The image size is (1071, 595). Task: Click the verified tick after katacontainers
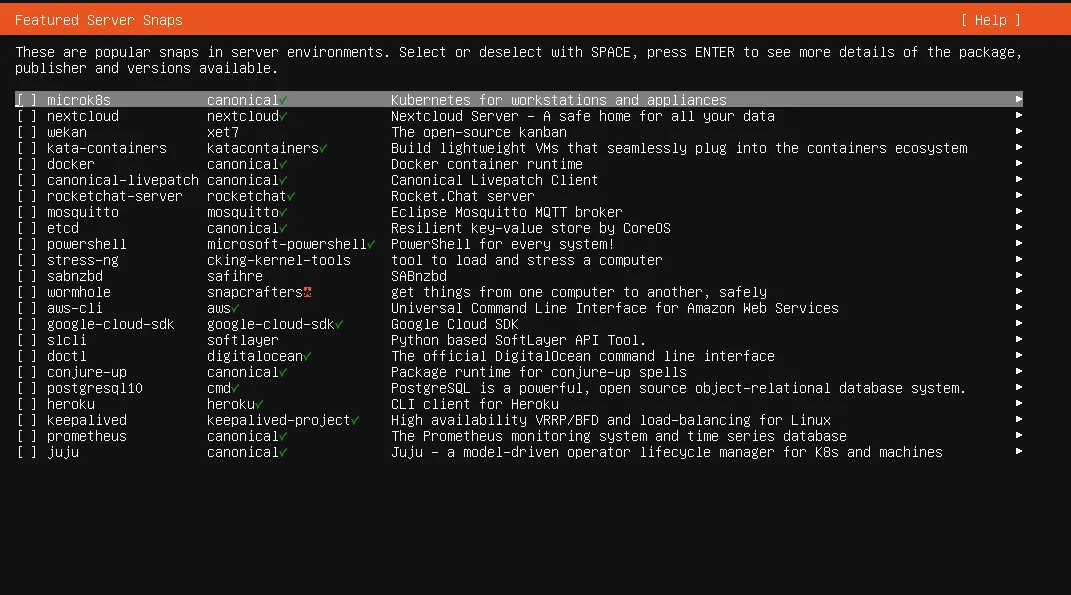(323, 148)
